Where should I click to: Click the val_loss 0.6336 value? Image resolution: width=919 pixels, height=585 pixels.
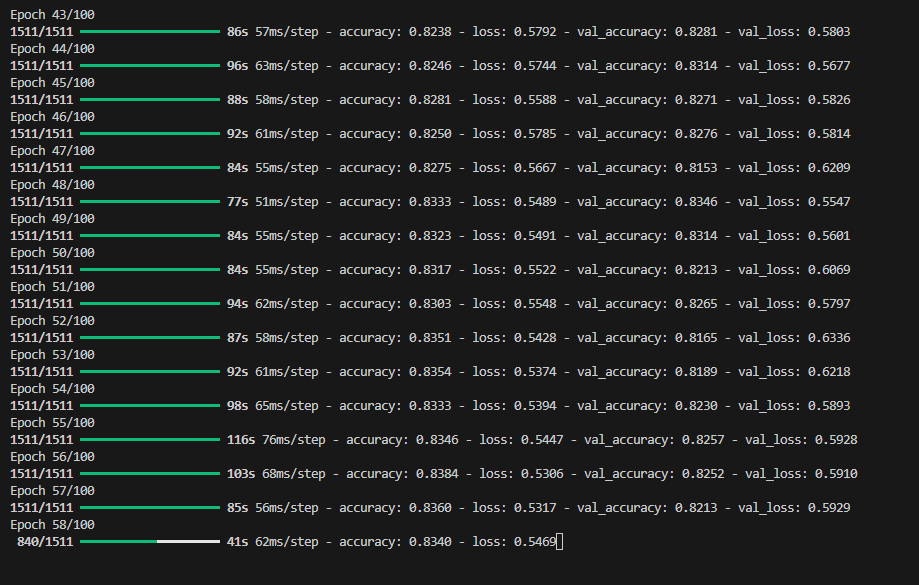pos(829,338)
